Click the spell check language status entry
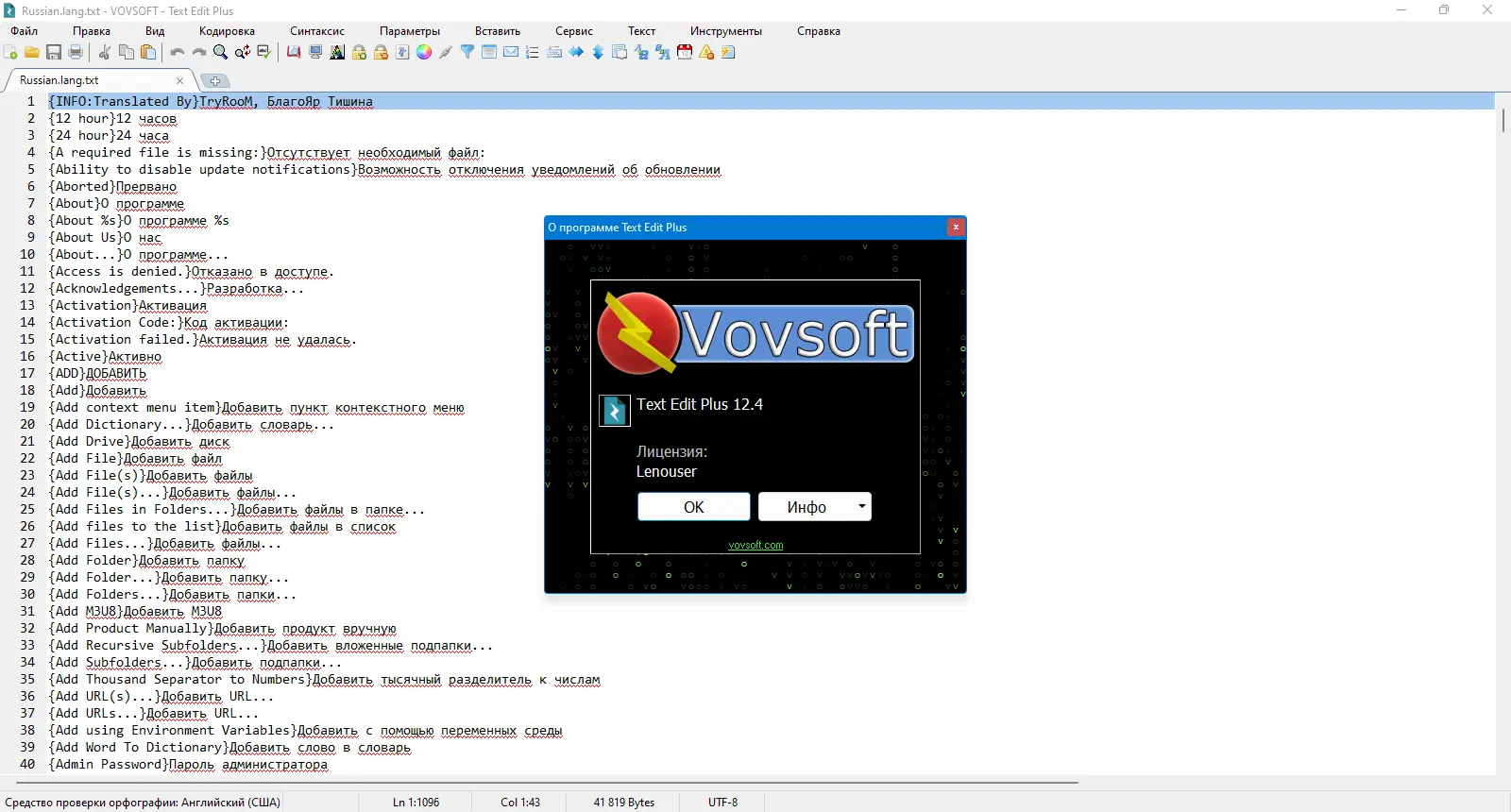 (143, 803)
